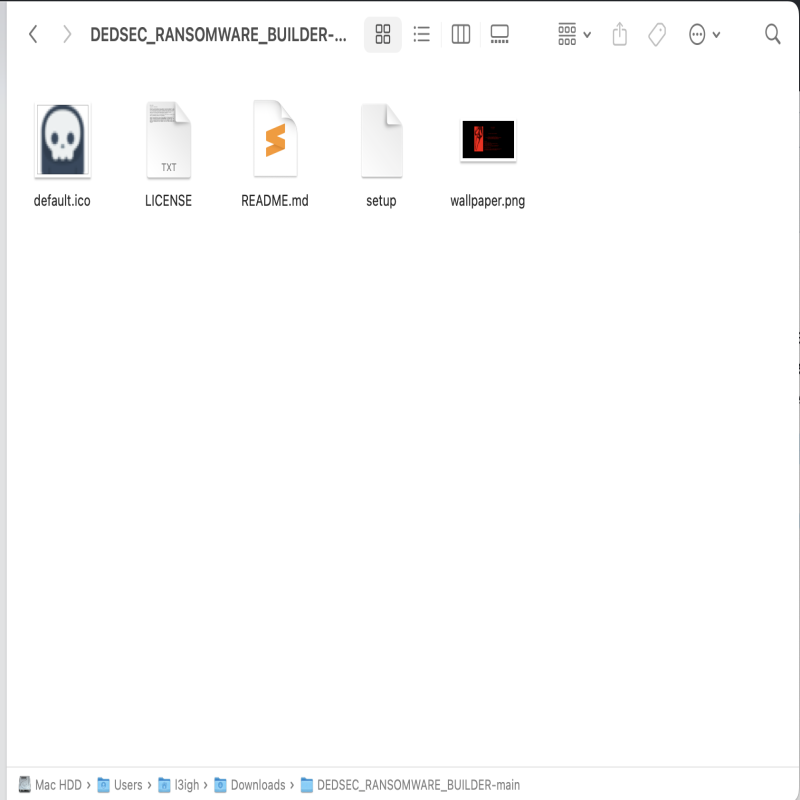Click the README.md file name

coord(275,201)
